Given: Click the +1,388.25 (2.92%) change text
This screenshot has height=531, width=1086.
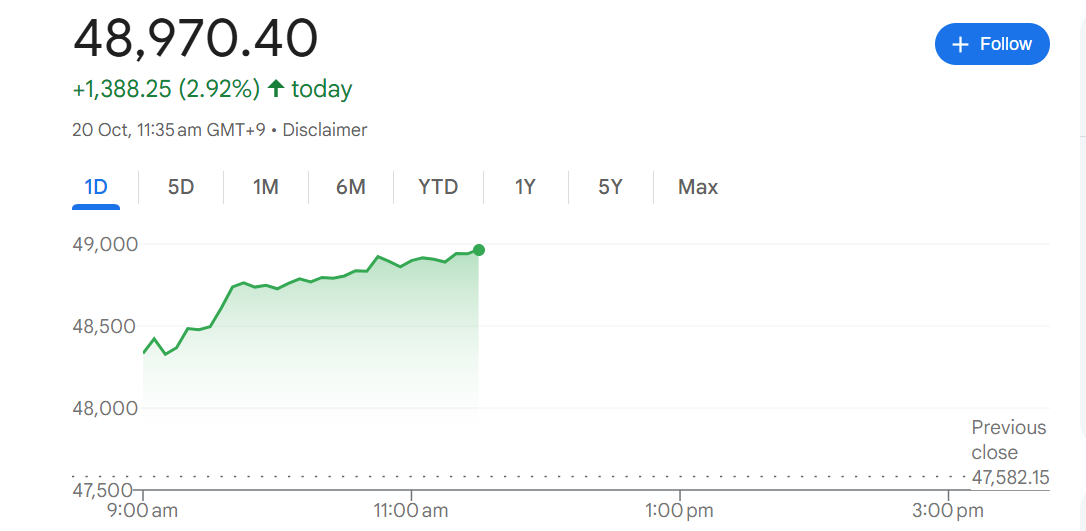Looking at the screenshot, I should coord(166,89).
